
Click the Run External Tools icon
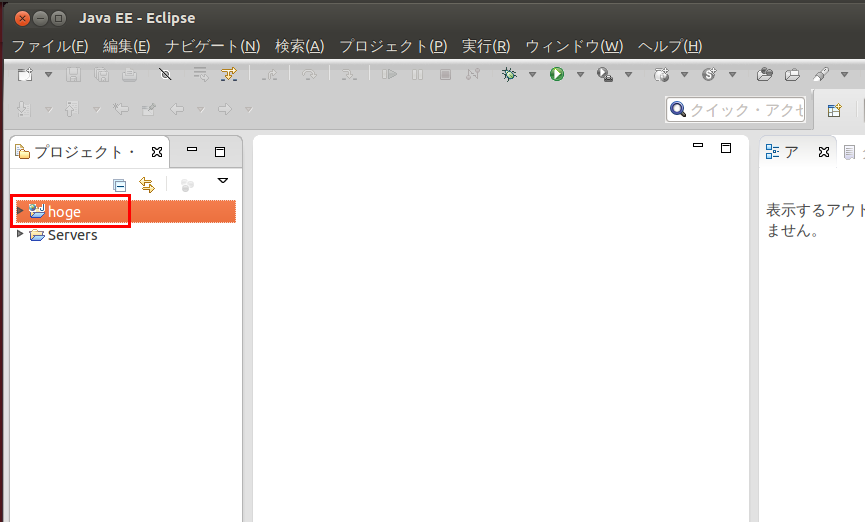(605, 74)
